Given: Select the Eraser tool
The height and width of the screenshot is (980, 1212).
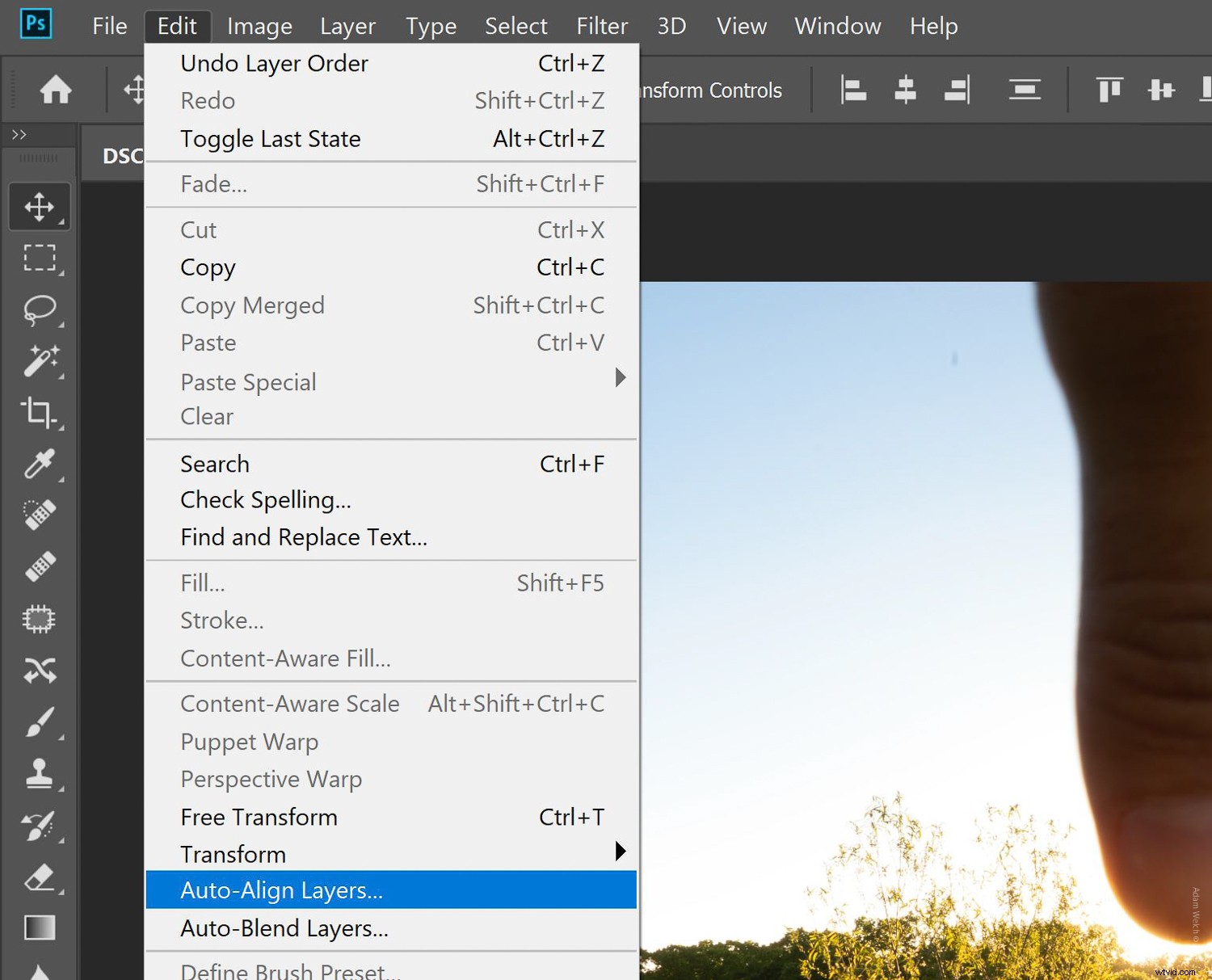Looking at the screenshot, I should tap(40, 878).
